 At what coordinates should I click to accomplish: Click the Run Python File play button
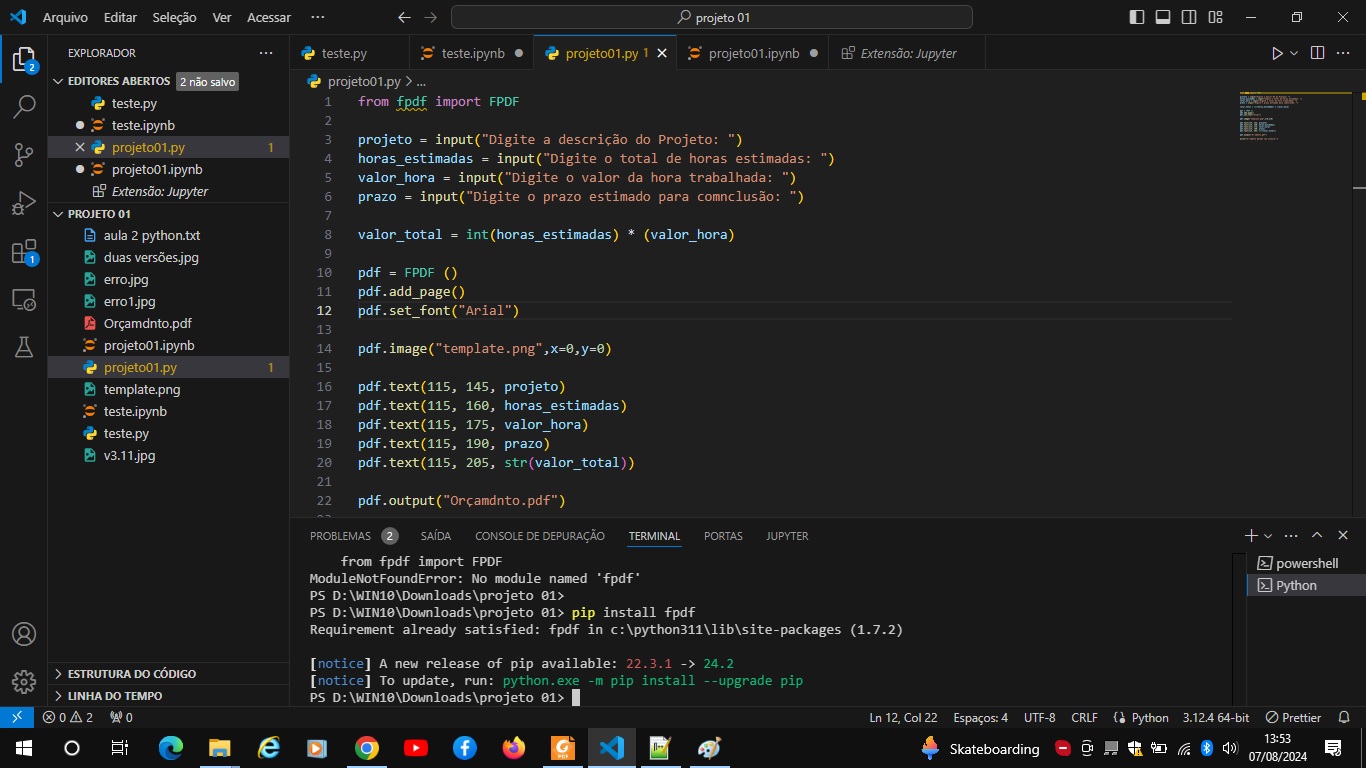point(1276,53)
